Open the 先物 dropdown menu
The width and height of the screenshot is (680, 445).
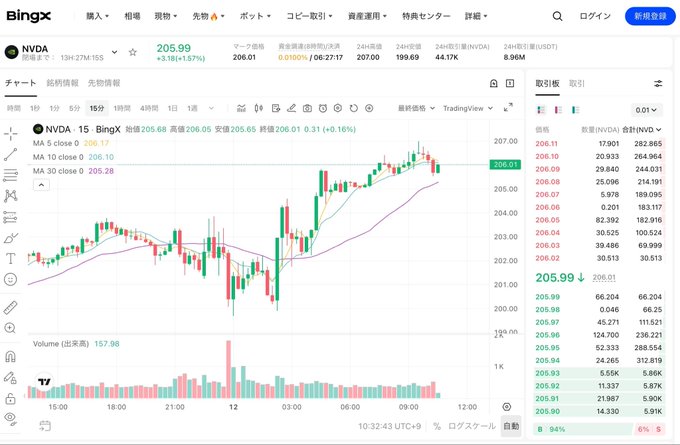point(208,16)
